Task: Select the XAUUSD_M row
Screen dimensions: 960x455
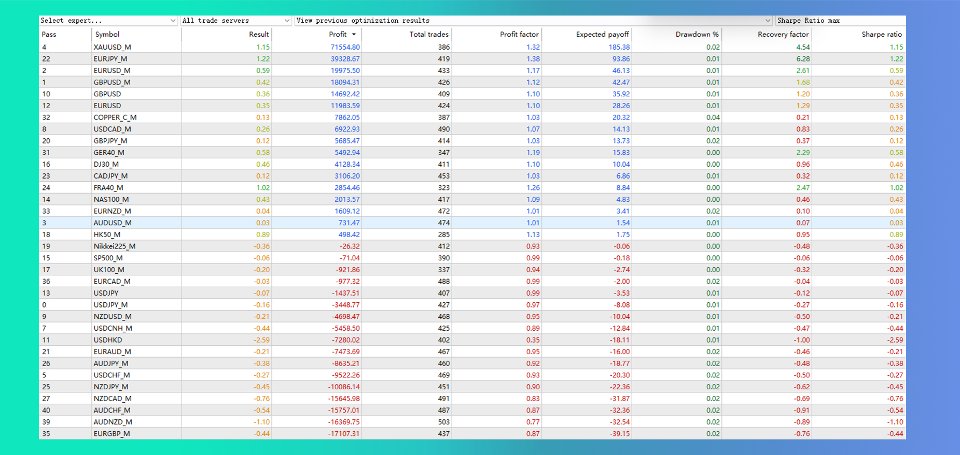Action: [x=472, y=47]
